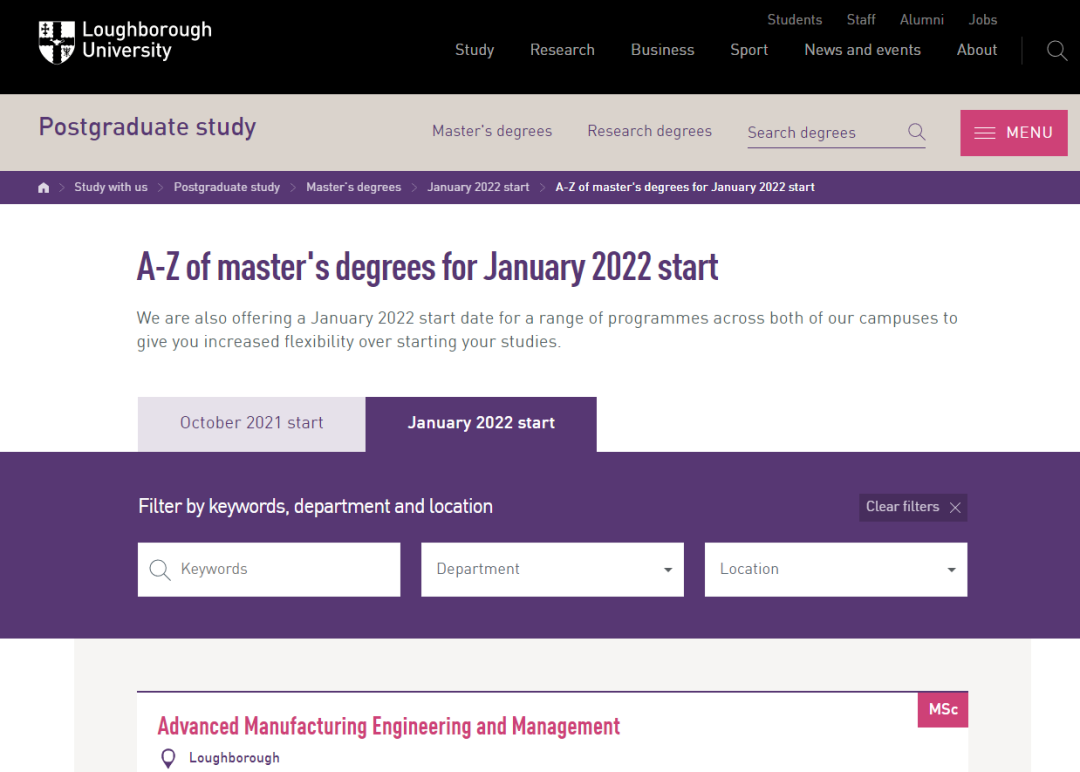Open the Research menu item

pos(562,50)
